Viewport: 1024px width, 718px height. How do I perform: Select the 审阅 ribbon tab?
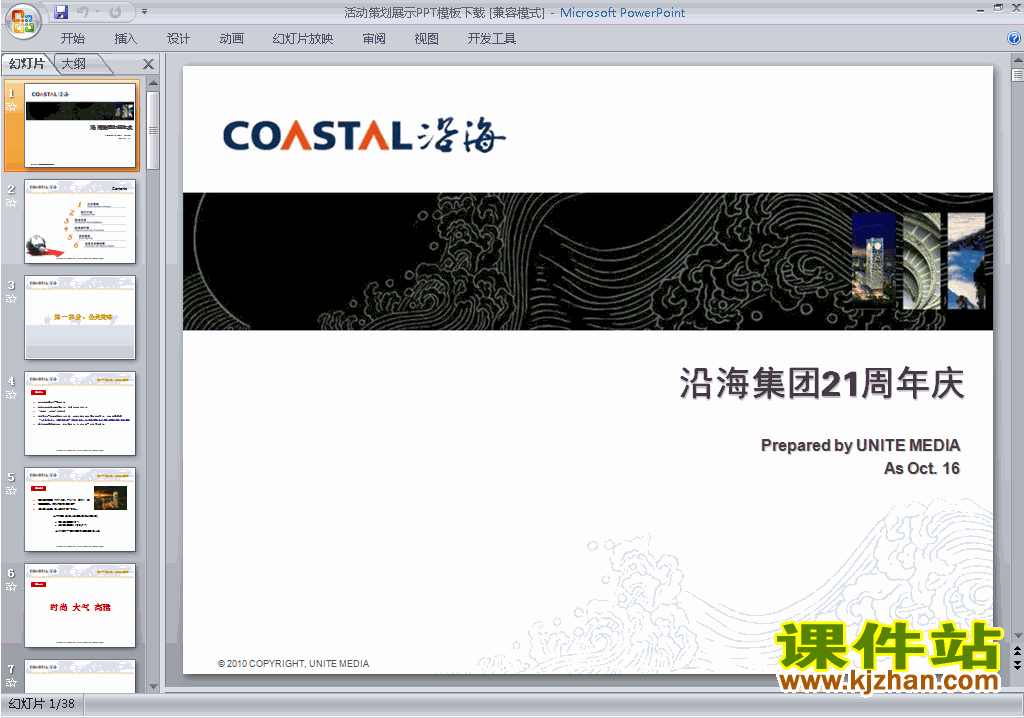click(374, 39)
